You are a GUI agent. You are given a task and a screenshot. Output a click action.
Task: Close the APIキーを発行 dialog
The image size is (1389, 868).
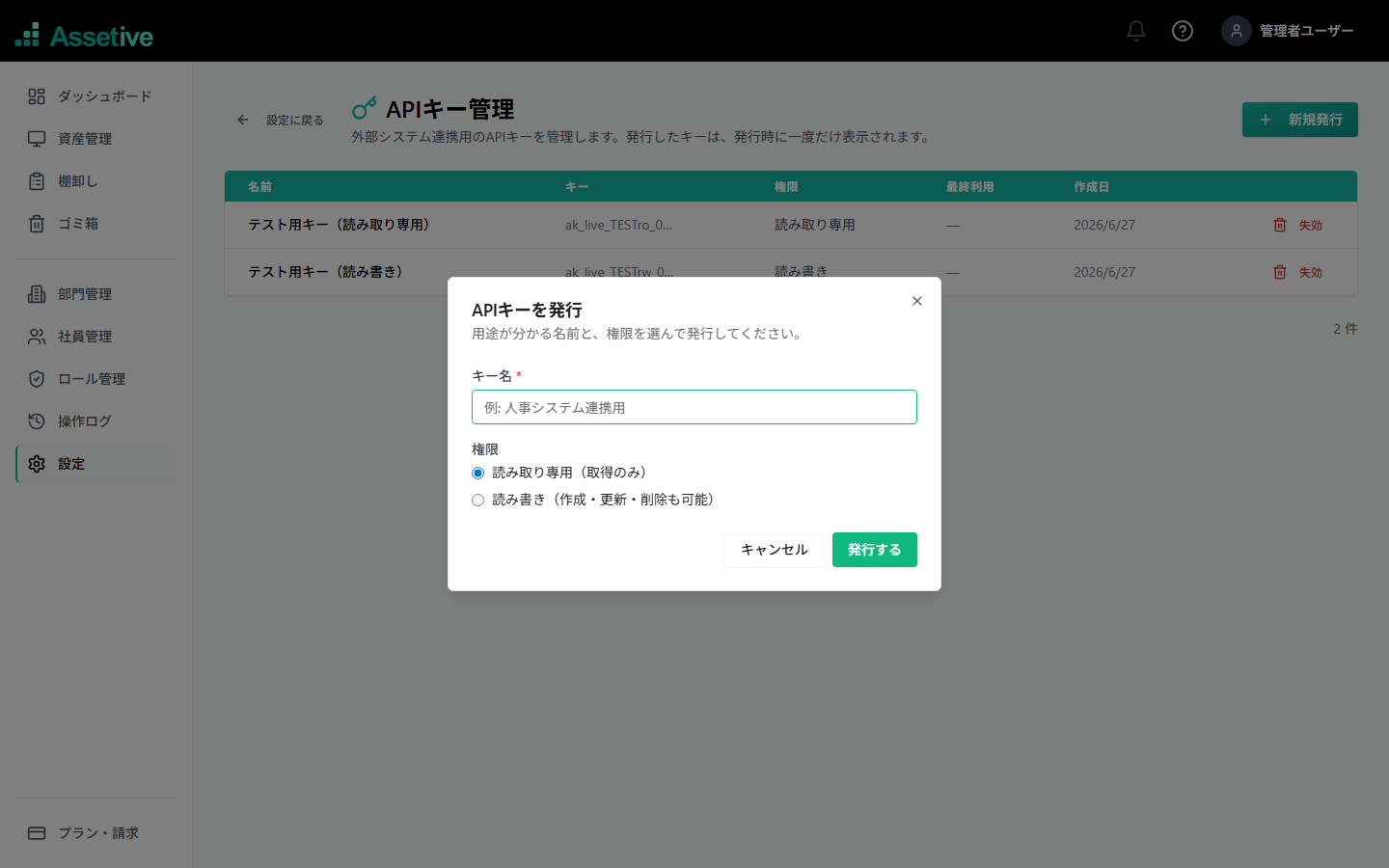[917, 301]
